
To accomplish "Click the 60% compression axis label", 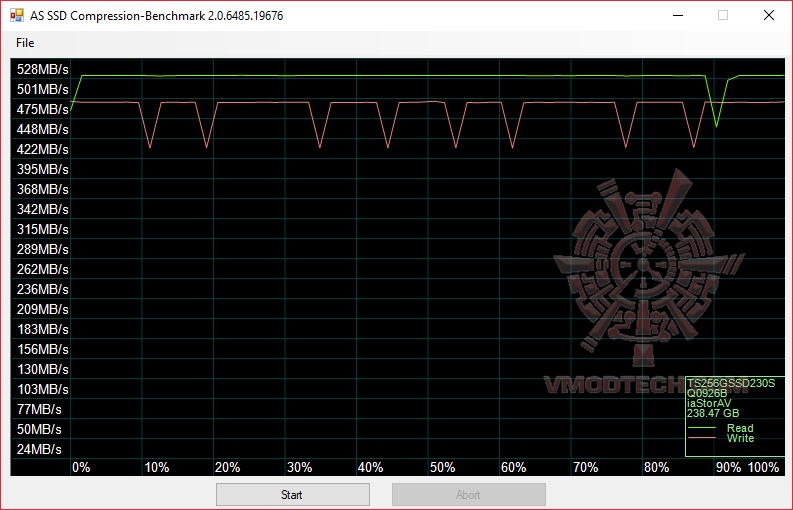I will tap(514, 467).
